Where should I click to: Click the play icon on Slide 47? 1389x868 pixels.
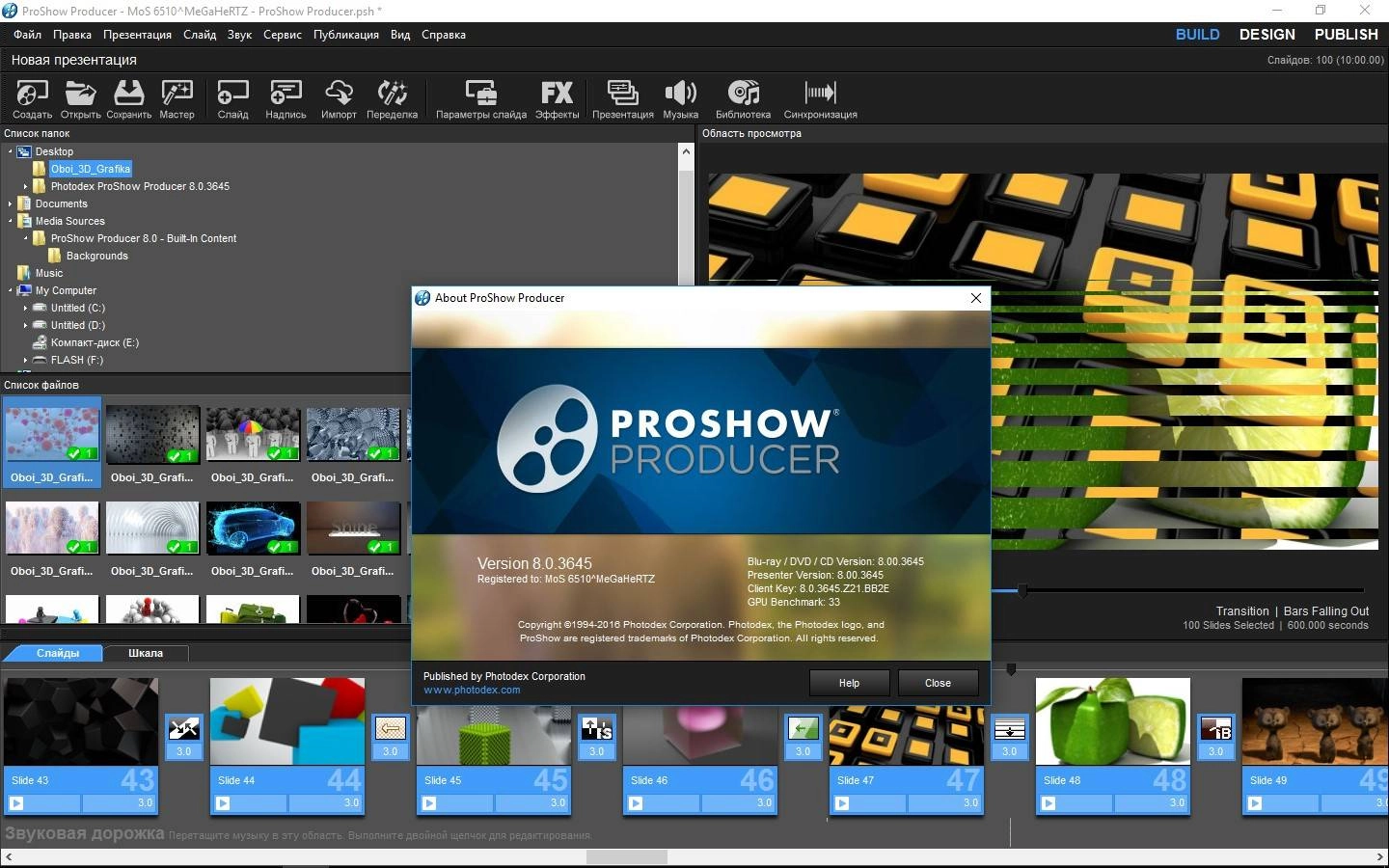point(842,803)
